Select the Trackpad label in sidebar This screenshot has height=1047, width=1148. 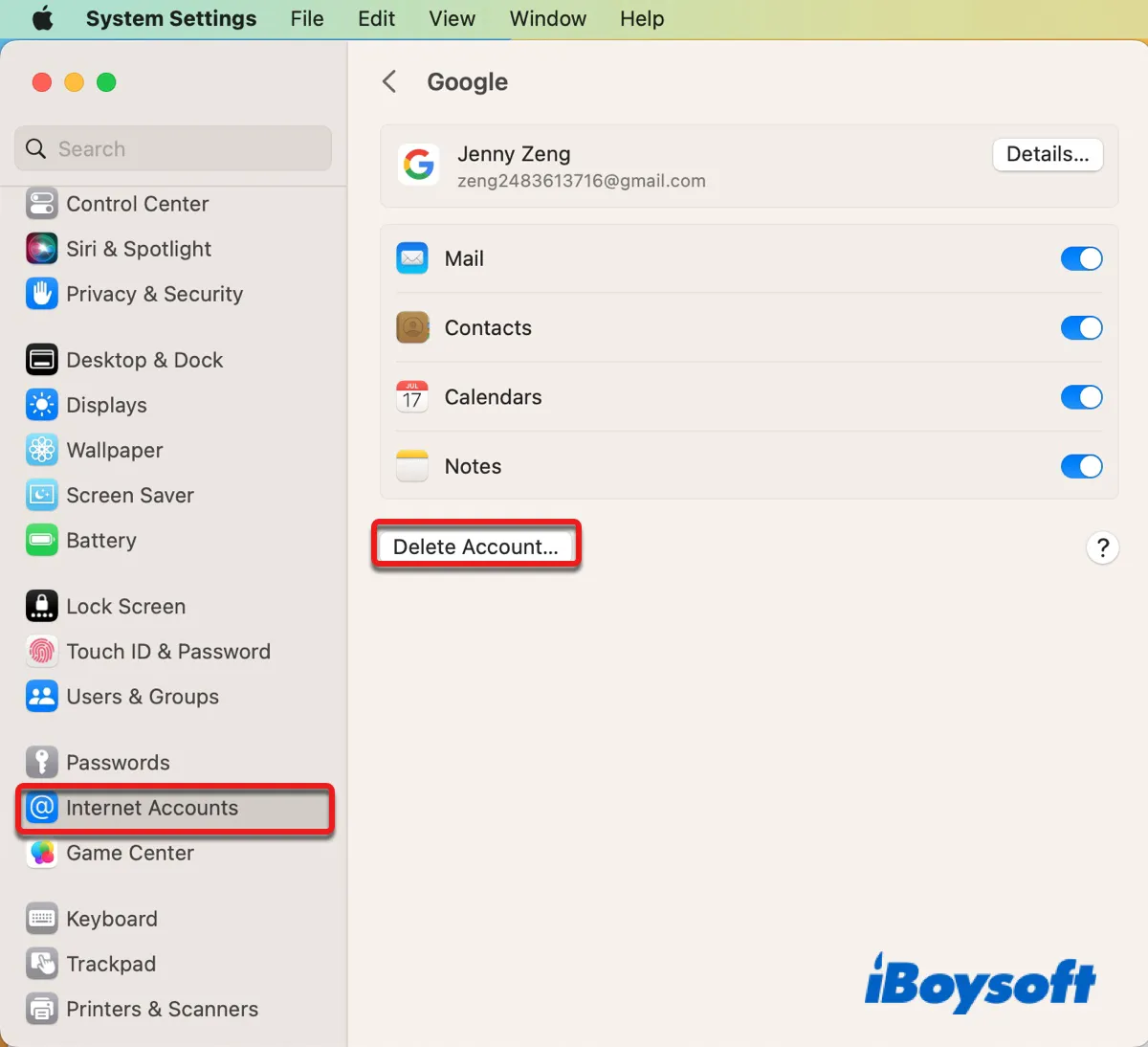coord(111,964)
